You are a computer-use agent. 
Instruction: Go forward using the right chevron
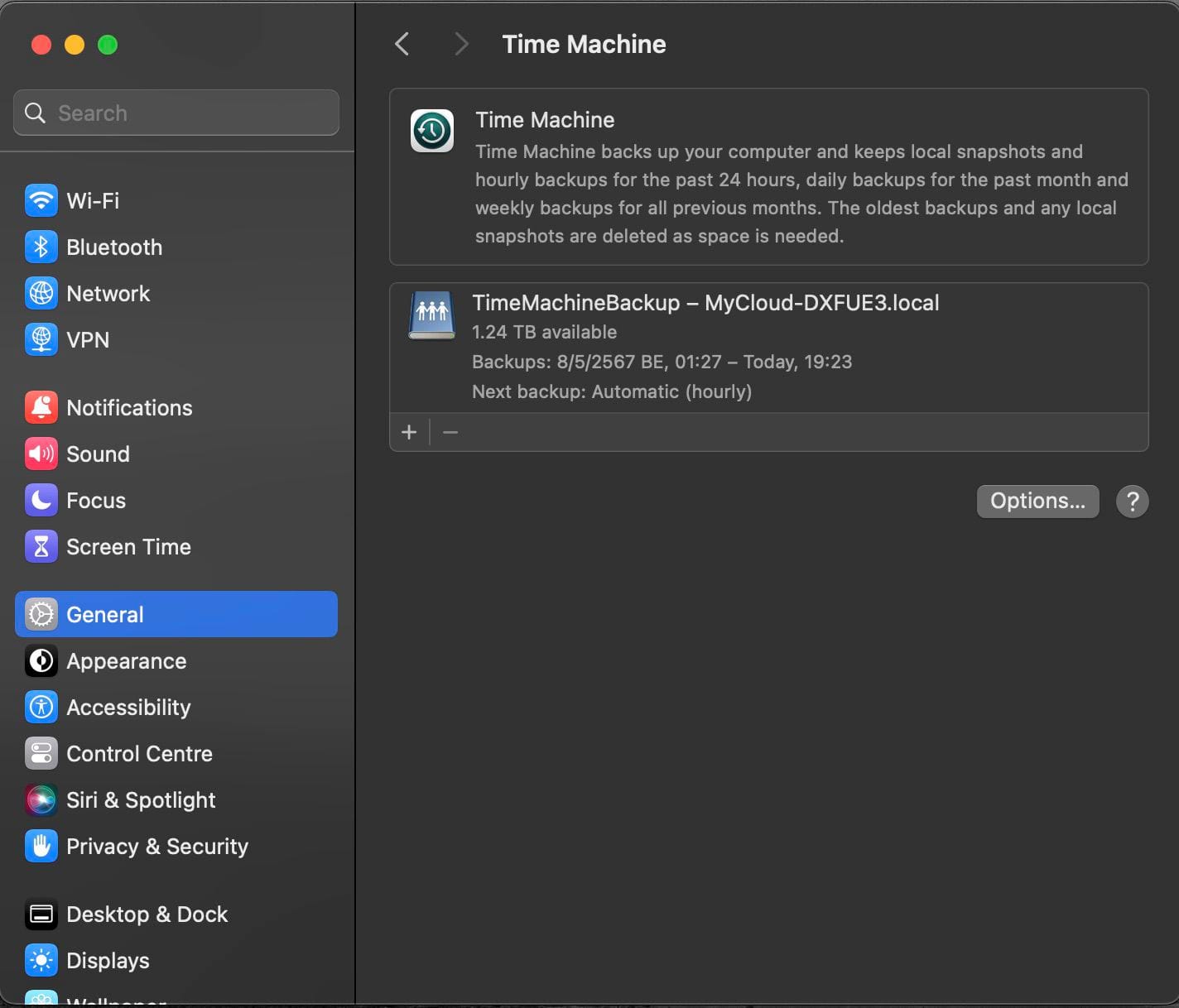461,44
